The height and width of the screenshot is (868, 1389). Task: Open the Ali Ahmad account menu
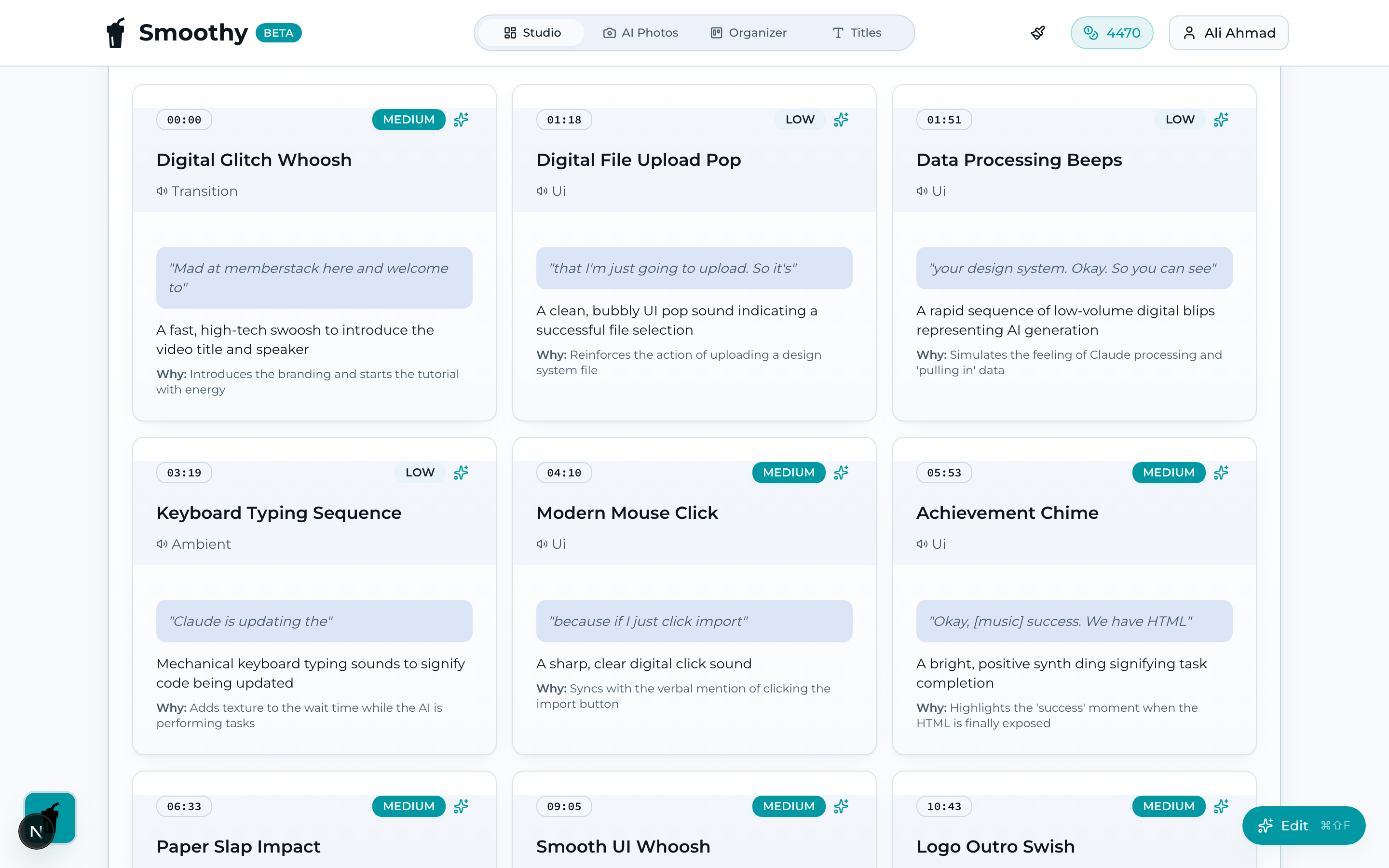point(1229,33)
